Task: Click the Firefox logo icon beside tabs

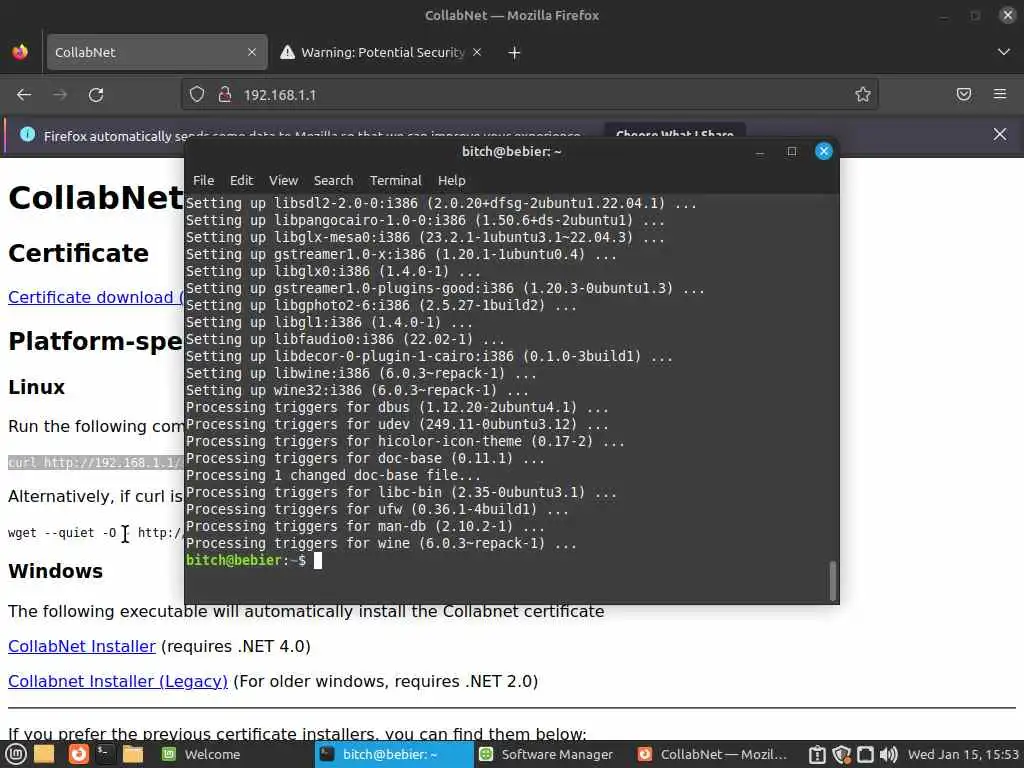Action: (x=20, y=52)
